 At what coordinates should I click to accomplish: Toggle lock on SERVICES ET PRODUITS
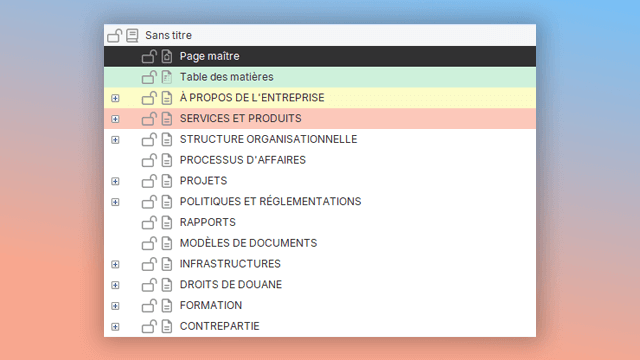point(149,119)
